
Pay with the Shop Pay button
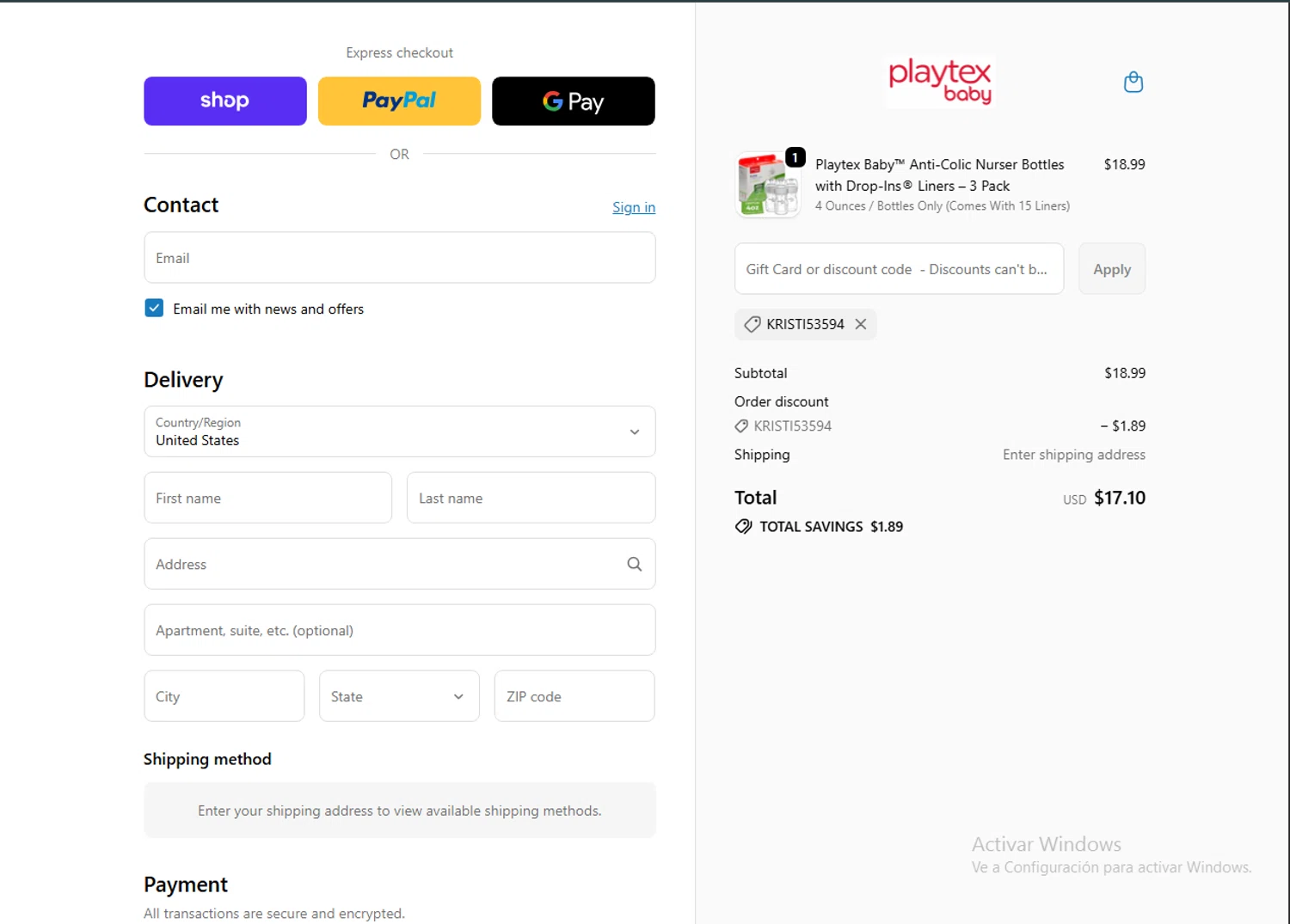225,101
